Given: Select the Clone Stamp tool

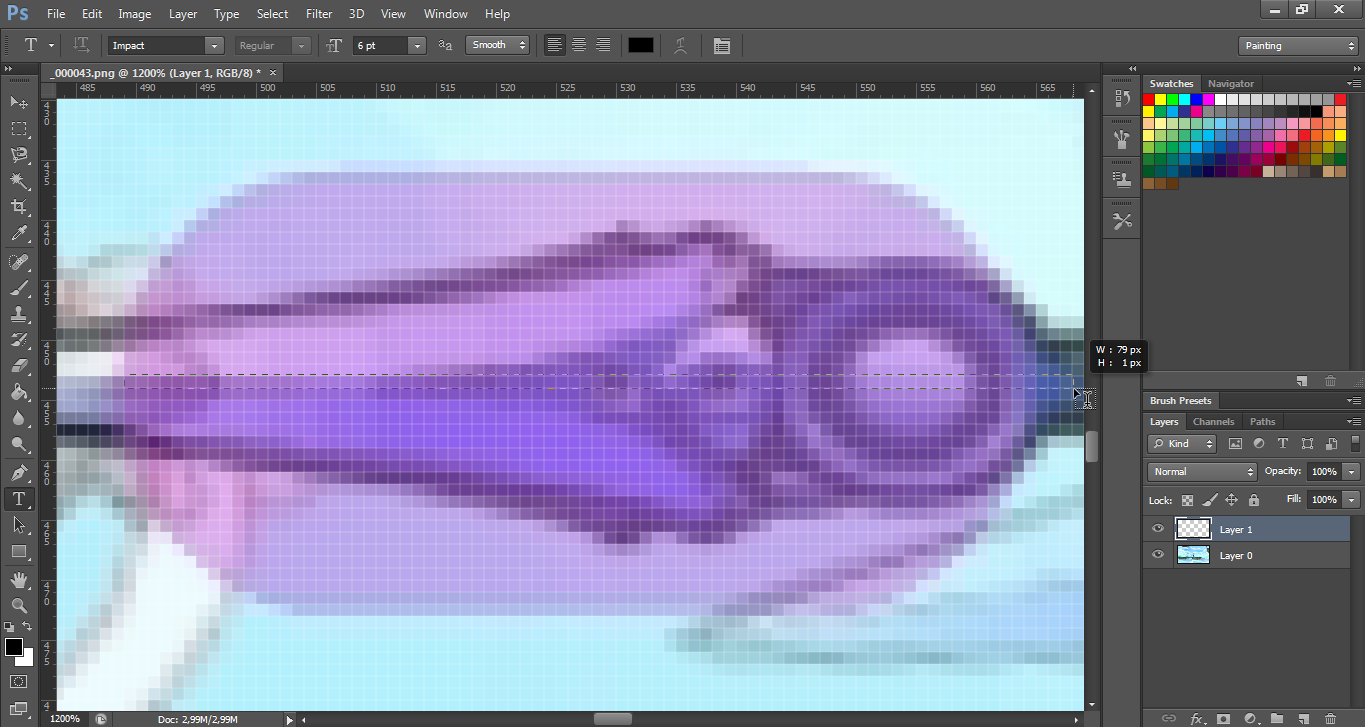Looking at the screenshot, I should click(x=19, y=314).
